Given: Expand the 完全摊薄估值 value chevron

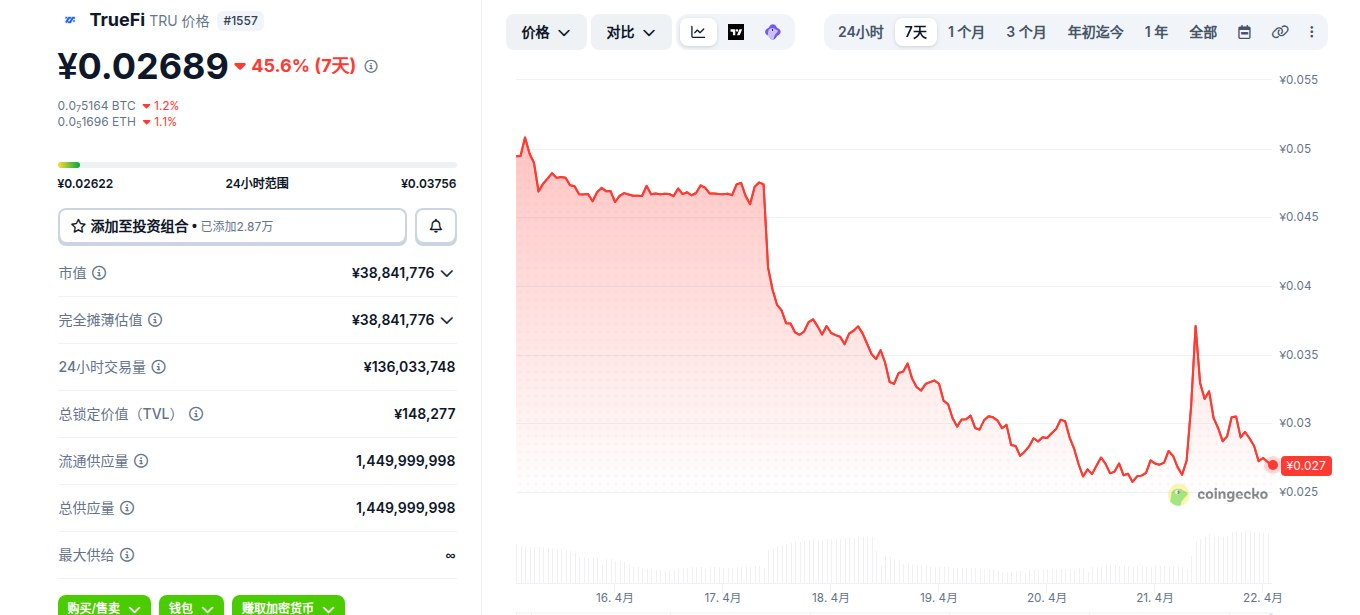Looking at the screenshot, I should pos(447,320).
